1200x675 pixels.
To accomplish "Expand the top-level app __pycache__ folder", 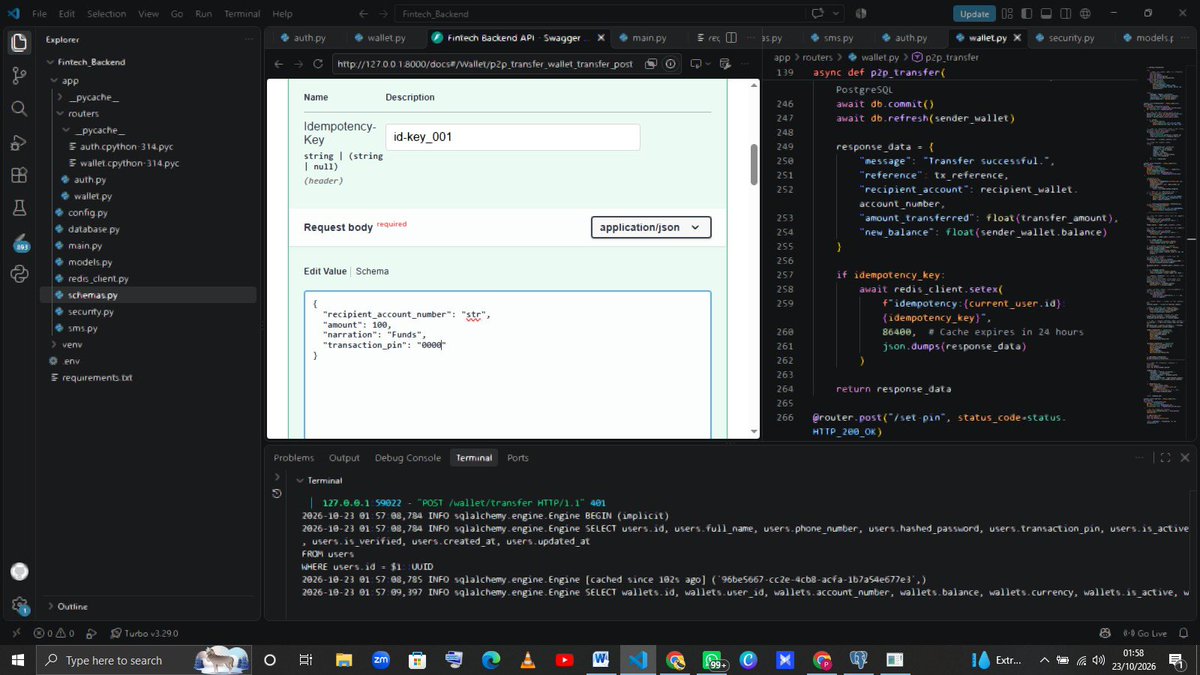I will (61, 97).
